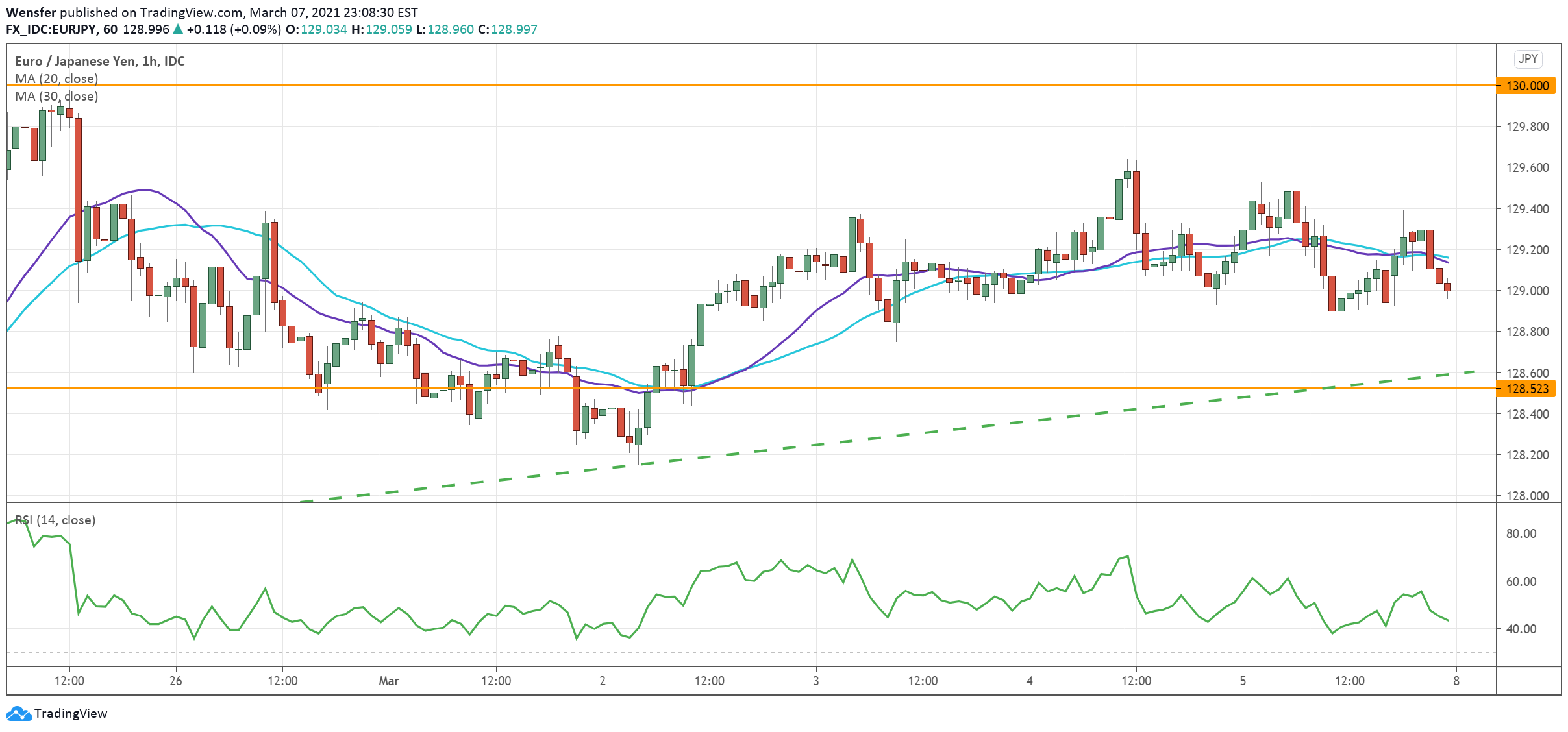This screenshot has width=1568, height=732.
Task: Click the JPY currency label on price scale
Action: coord(1528,58)
